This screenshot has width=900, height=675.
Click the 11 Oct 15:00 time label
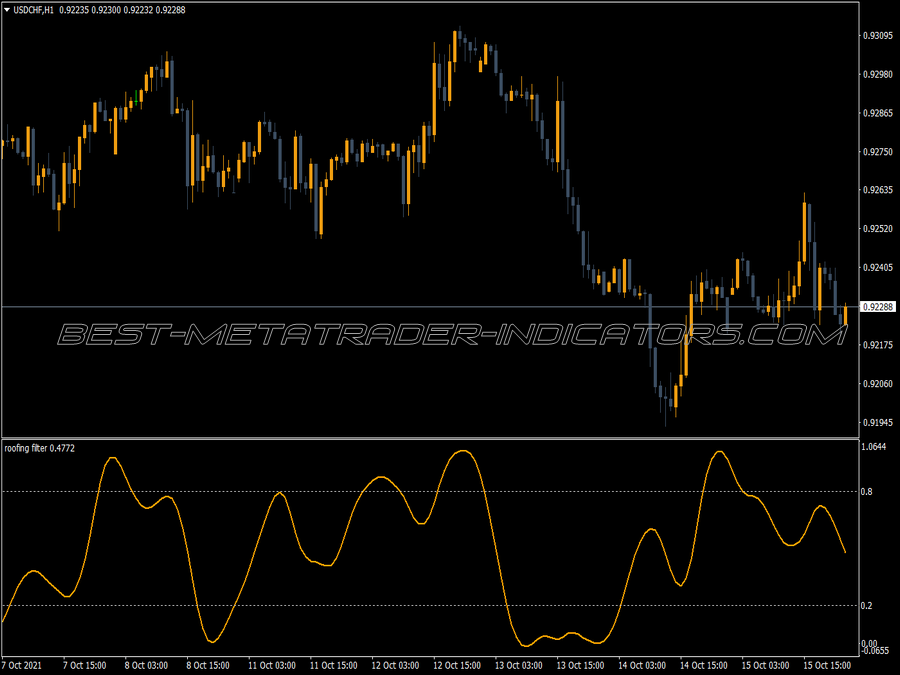coord(333,665)
